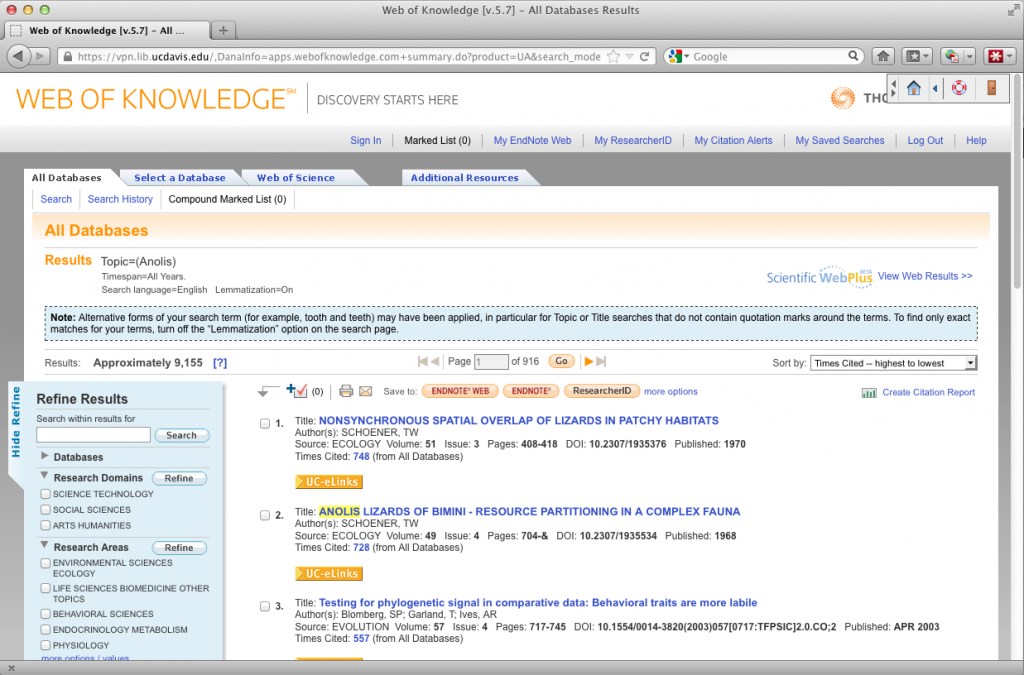Click the red lifebuoy help icon

[959, 87]
